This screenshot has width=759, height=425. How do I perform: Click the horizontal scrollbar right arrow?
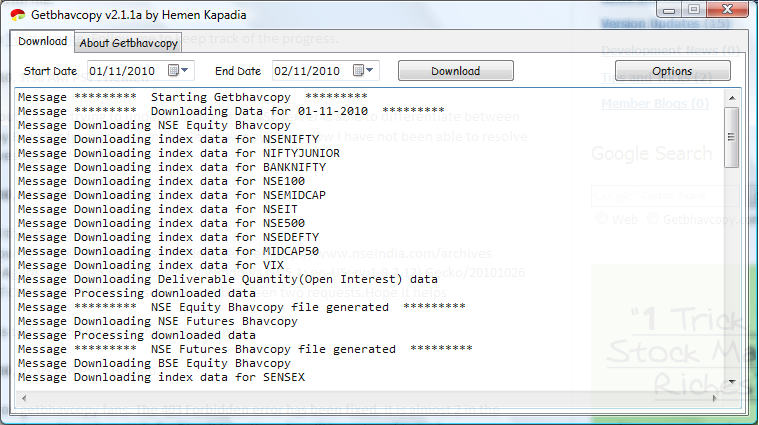tap(714, 398)
